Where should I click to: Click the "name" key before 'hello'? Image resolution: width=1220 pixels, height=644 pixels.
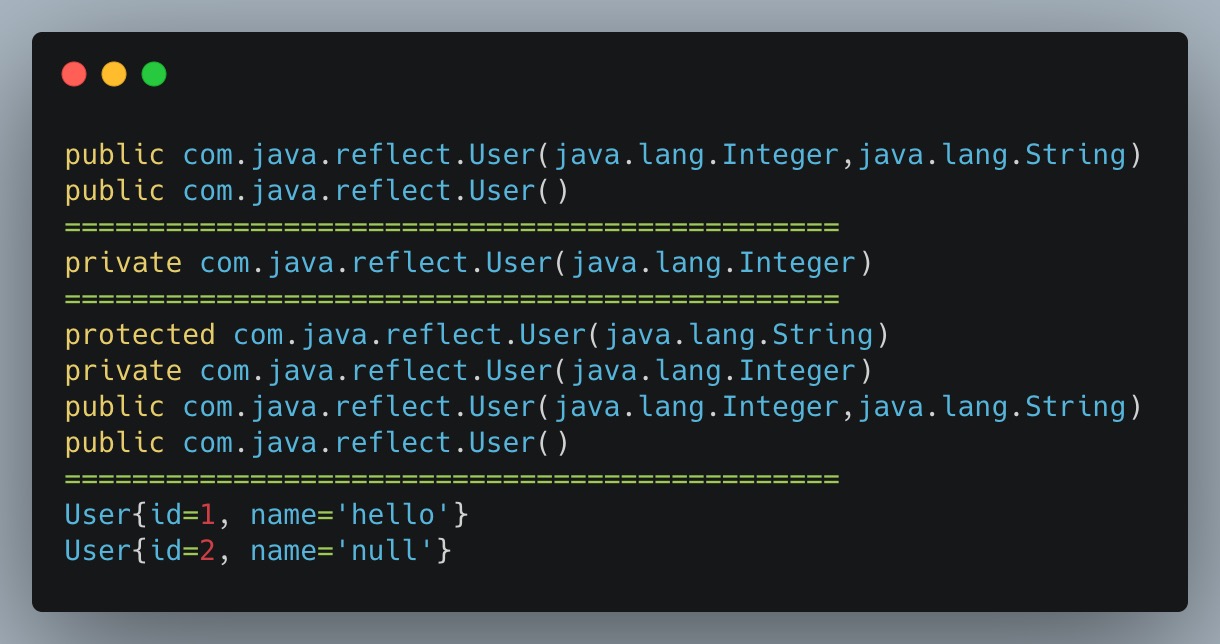(283, 515)
